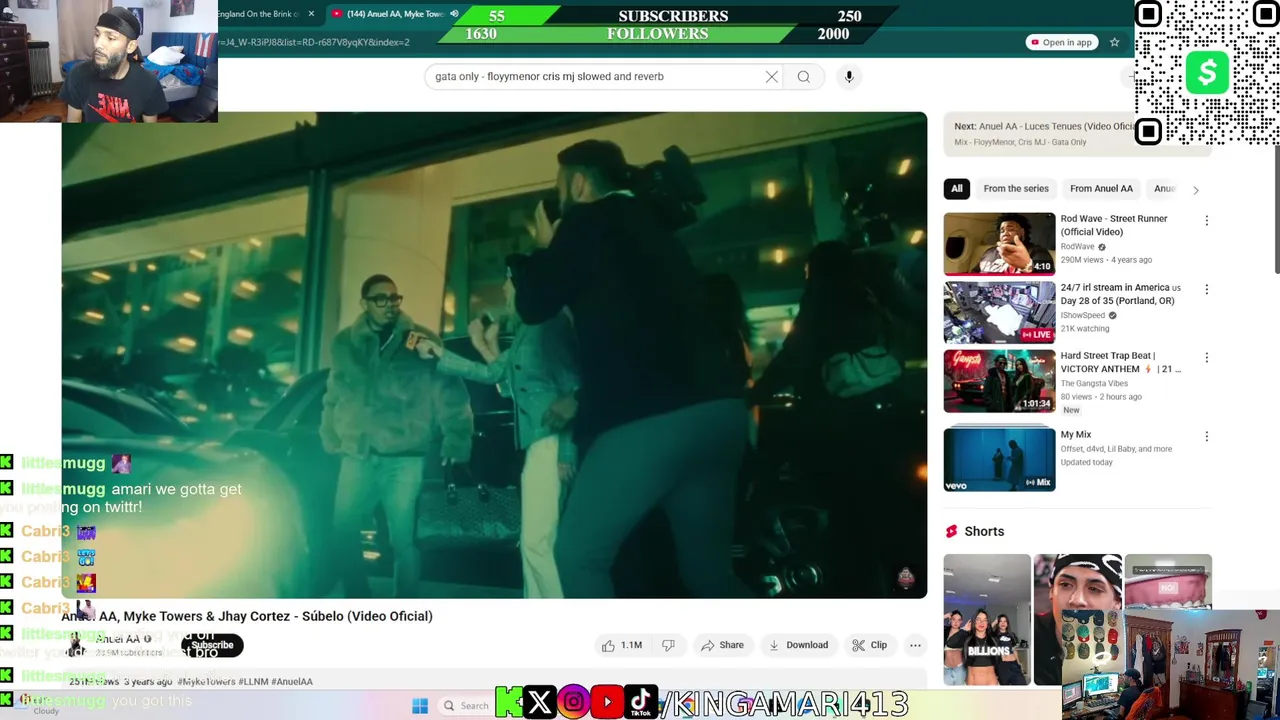The width and height of the screenshot is (1280, 720).
Task: Show more filter chips with arrow
Action: click(1195, 189)
